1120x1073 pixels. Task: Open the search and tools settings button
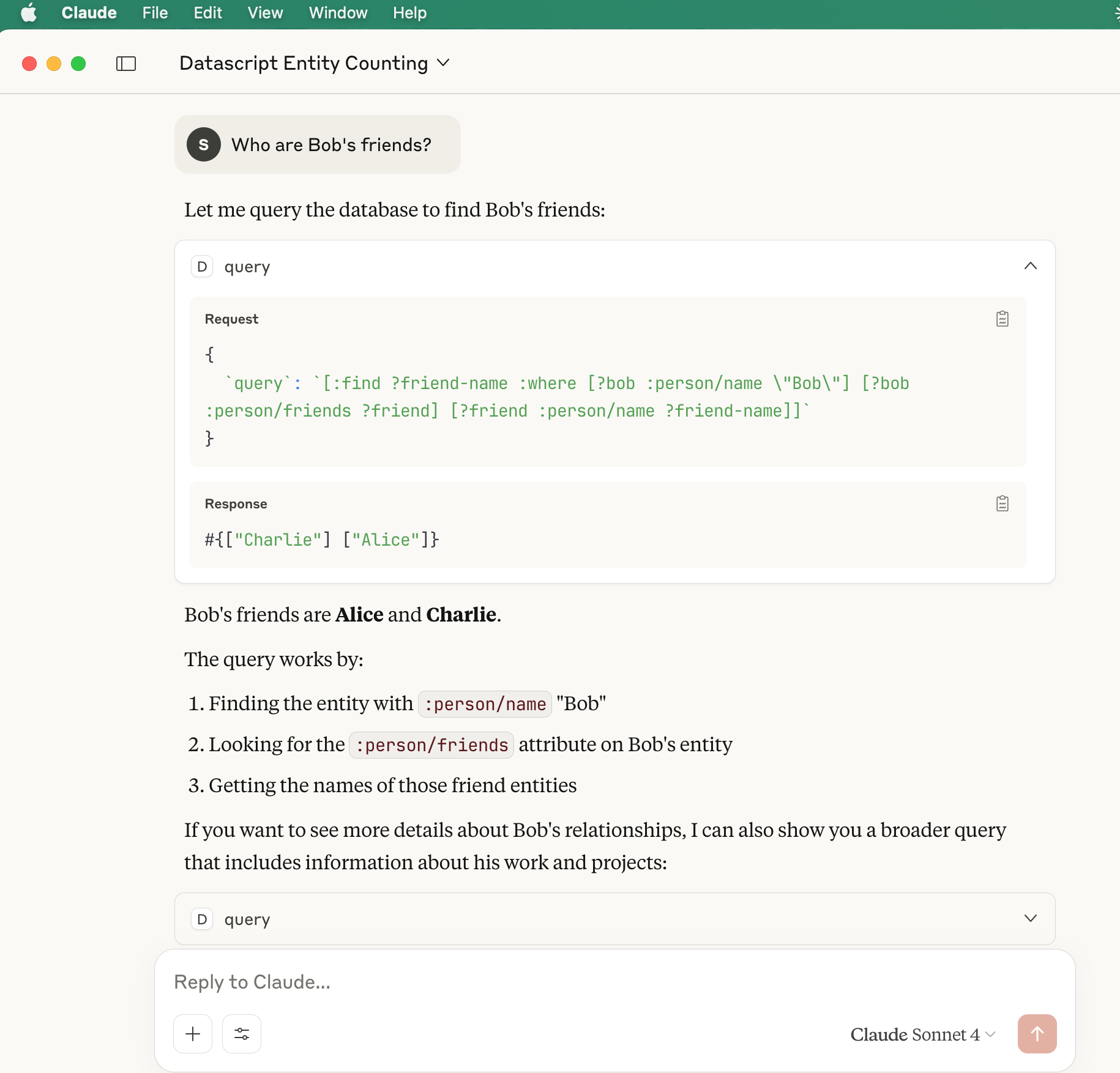pos(242,1034)
